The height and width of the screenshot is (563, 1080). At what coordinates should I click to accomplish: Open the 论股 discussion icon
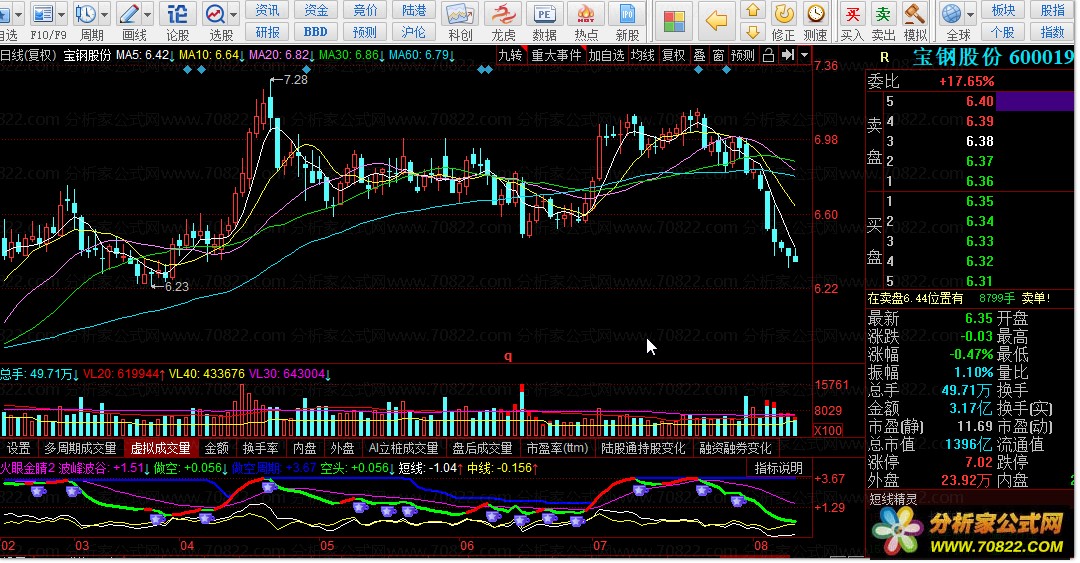[x=178, y=14]
